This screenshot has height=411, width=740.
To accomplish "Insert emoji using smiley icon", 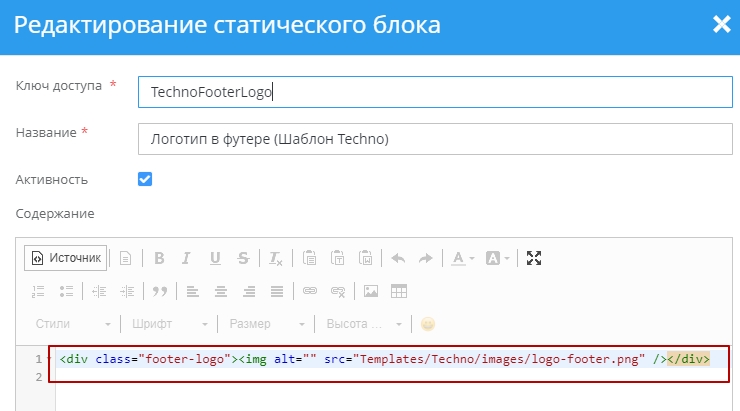I will (428, 324).
